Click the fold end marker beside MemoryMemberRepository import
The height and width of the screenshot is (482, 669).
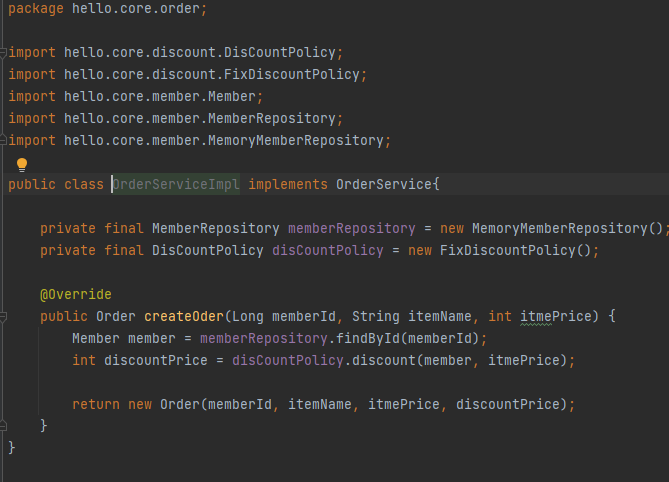(3, 140)
